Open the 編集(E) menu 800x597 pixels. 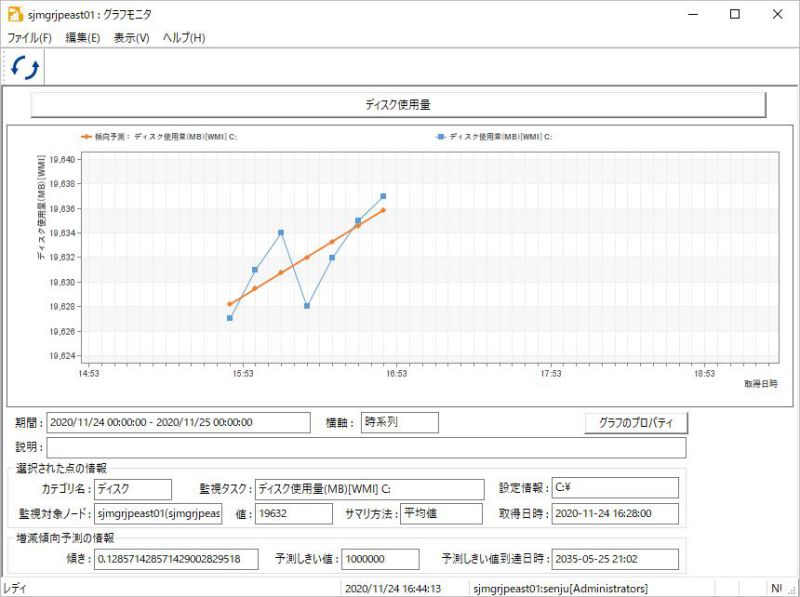[83, 38]
